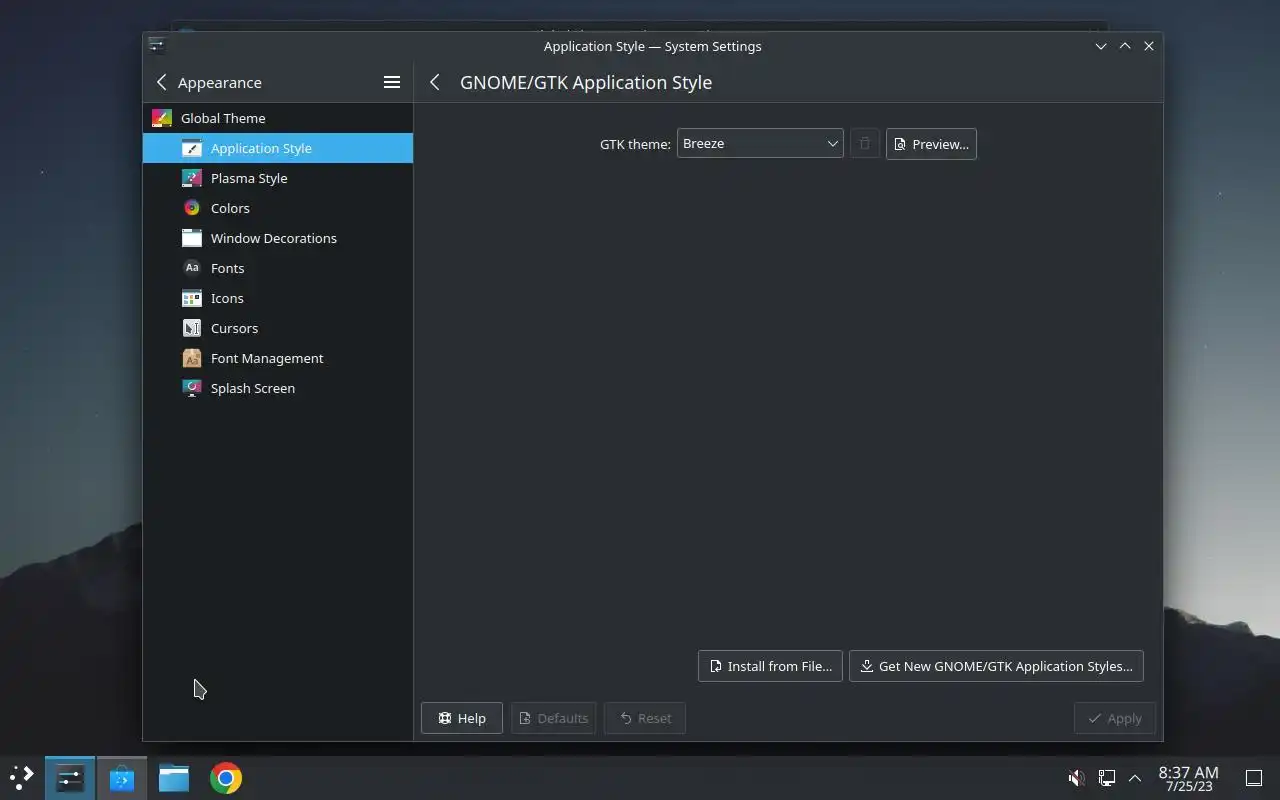Open the sidebar hamburger menu
This screenshot has height=800, width=1280.
(392, 82)
